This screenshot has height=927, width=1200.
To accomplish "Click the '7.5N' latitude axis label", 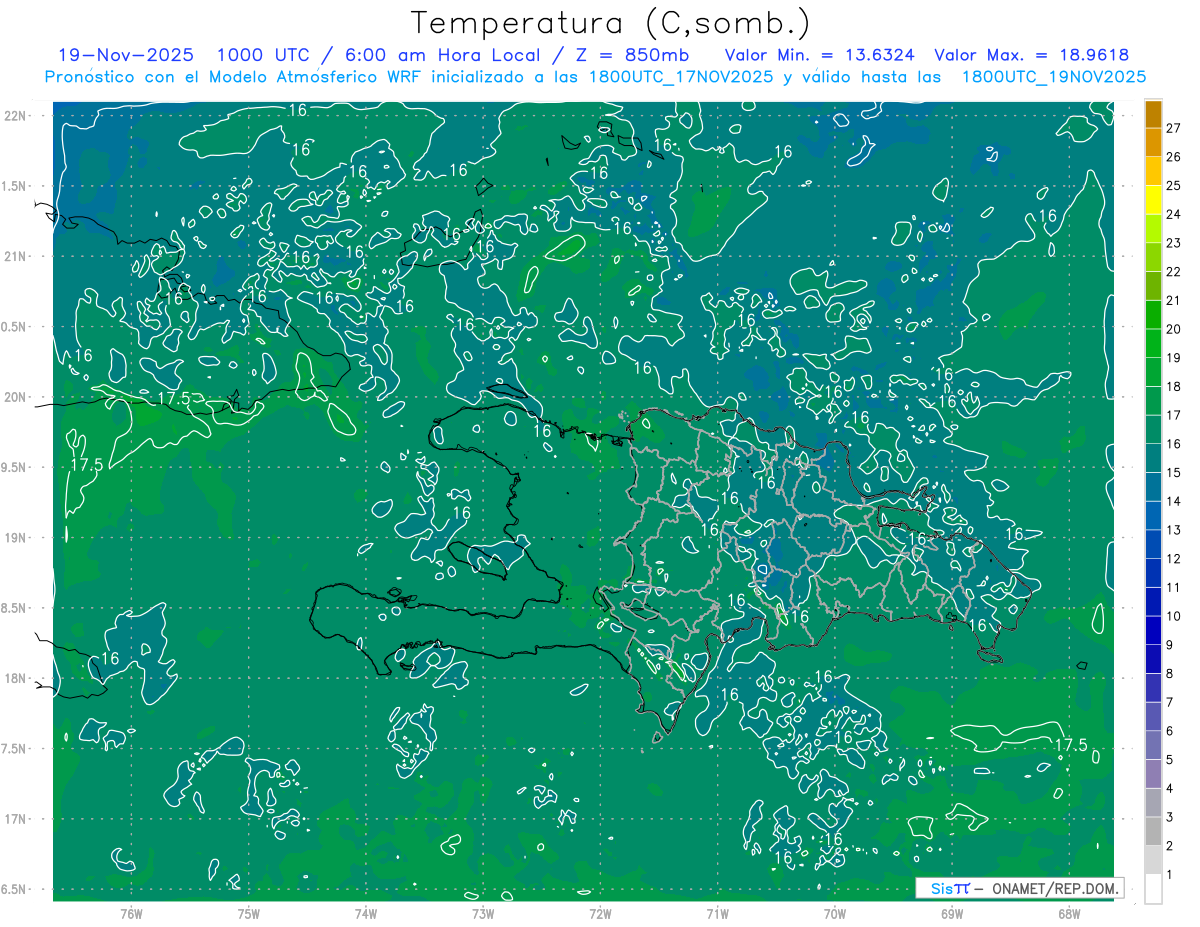I will 15,748.
